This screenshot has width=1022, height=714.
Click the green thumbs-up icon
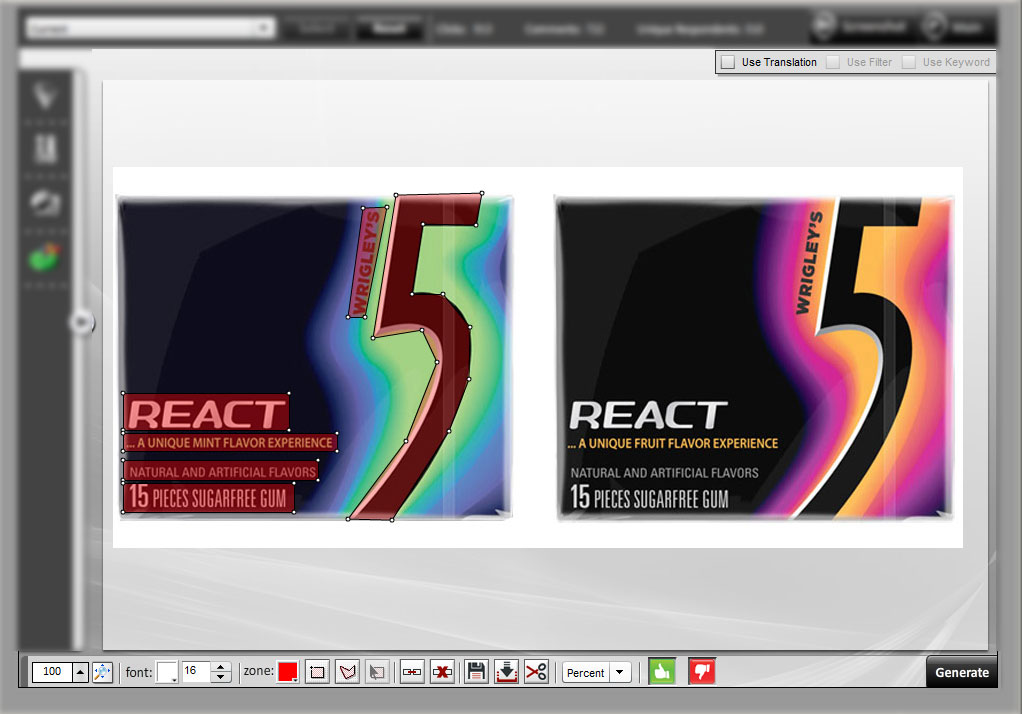(661, 672)
